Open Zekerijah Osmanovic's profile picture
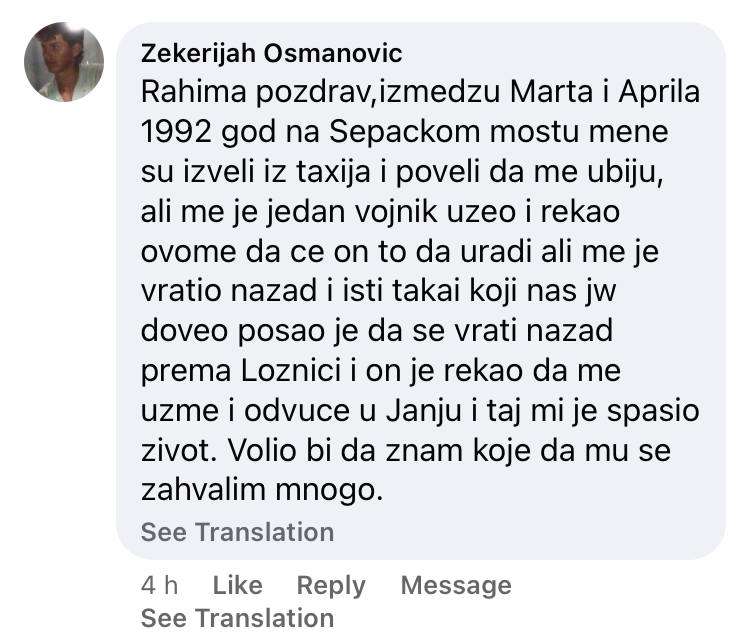This screenshot has width=750, height=640. (x=64, y=62)
